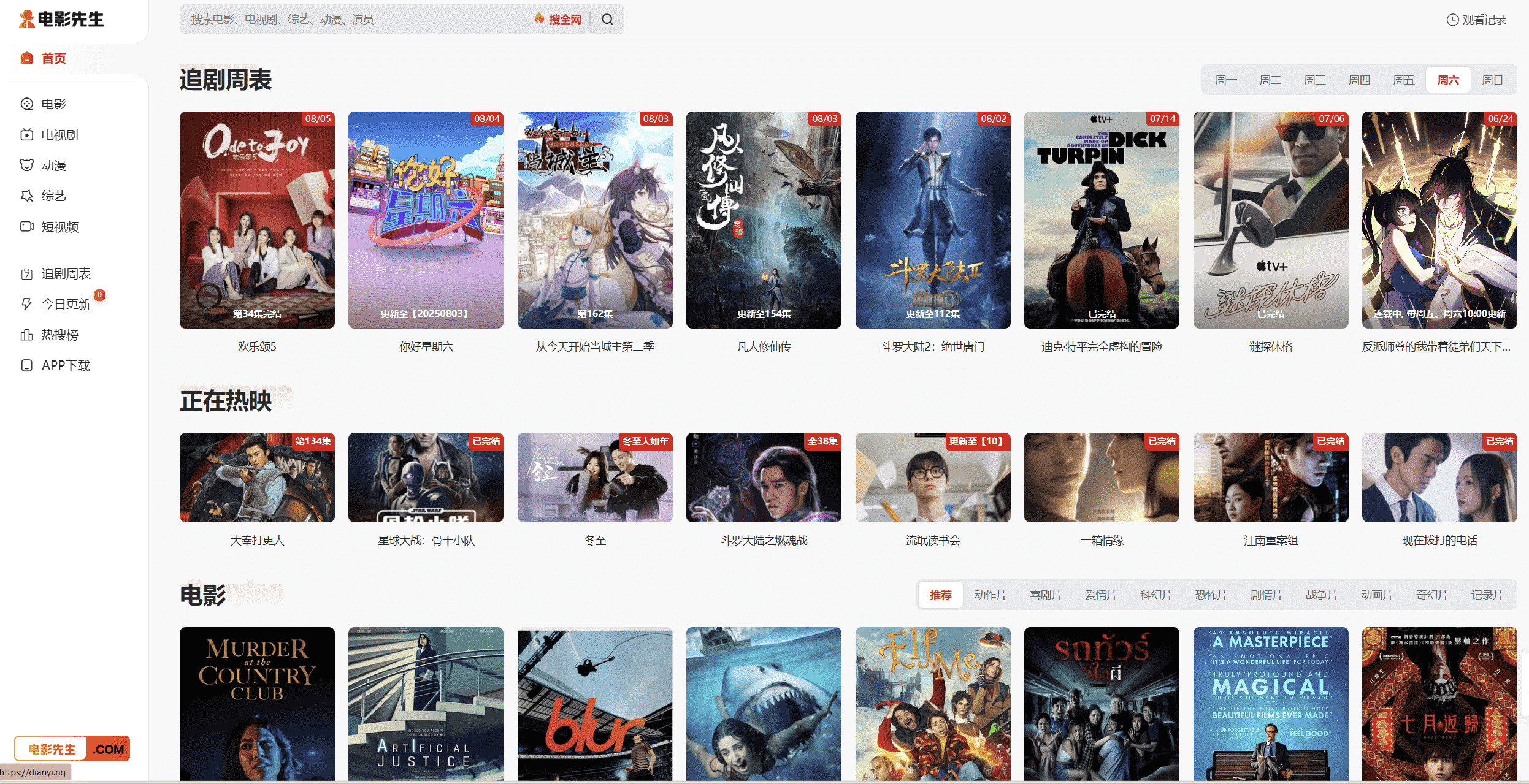
Task: Open the 反派师尊 anime poster
Action: point(1439,220)
